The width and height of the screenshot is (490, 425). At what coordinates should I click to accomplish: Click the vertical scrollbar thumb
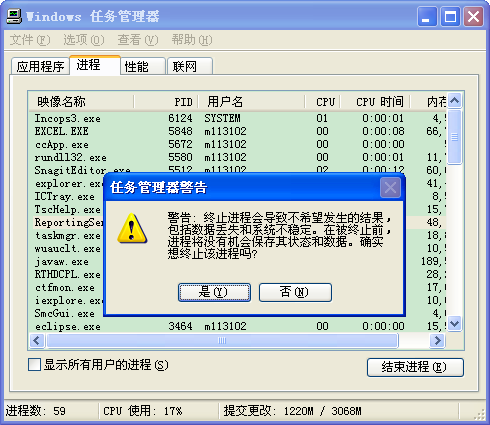[x=455, y=137]
